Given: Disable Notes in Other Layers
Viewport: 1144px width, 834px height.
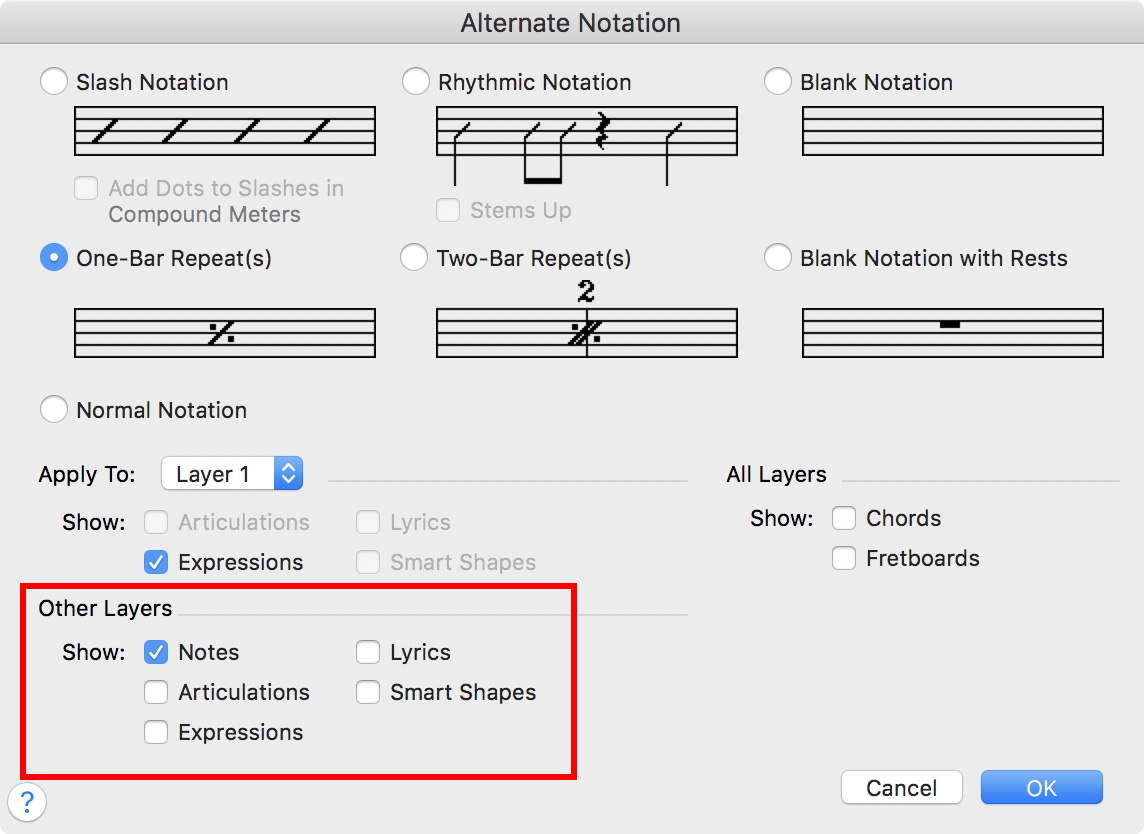Looking at the screenshot, I should tap(156, 652).
